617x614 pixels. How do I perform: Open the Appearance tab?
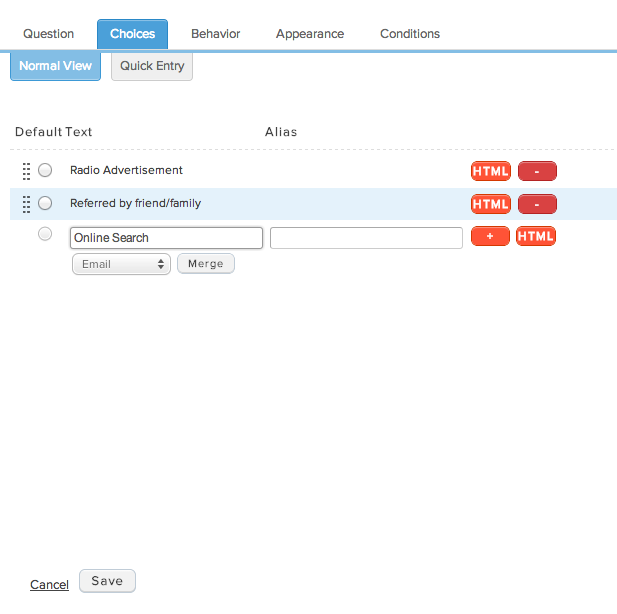(x=310, y=34)
